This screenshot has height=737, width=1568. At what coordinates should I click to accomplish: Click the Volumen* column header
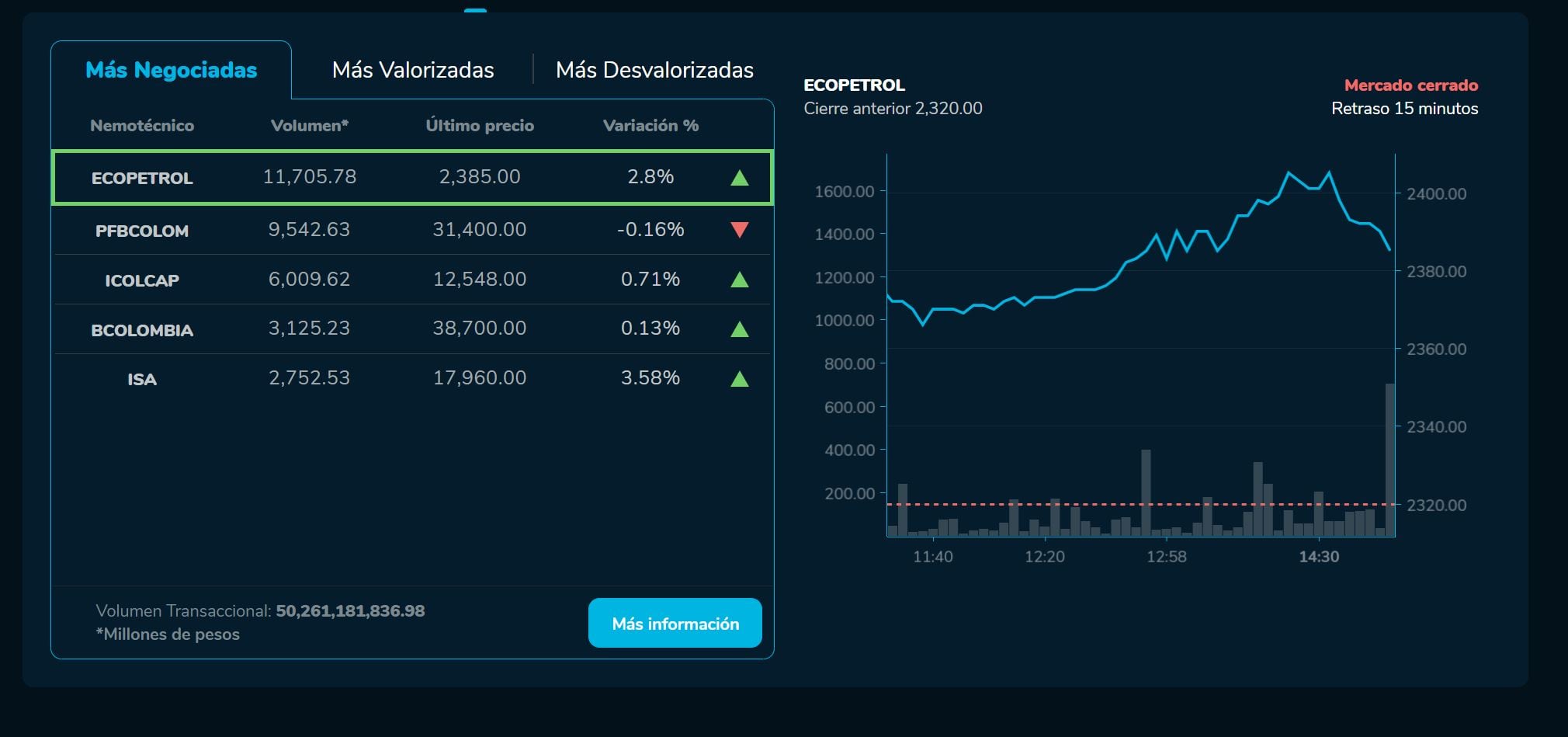point(309,125)
